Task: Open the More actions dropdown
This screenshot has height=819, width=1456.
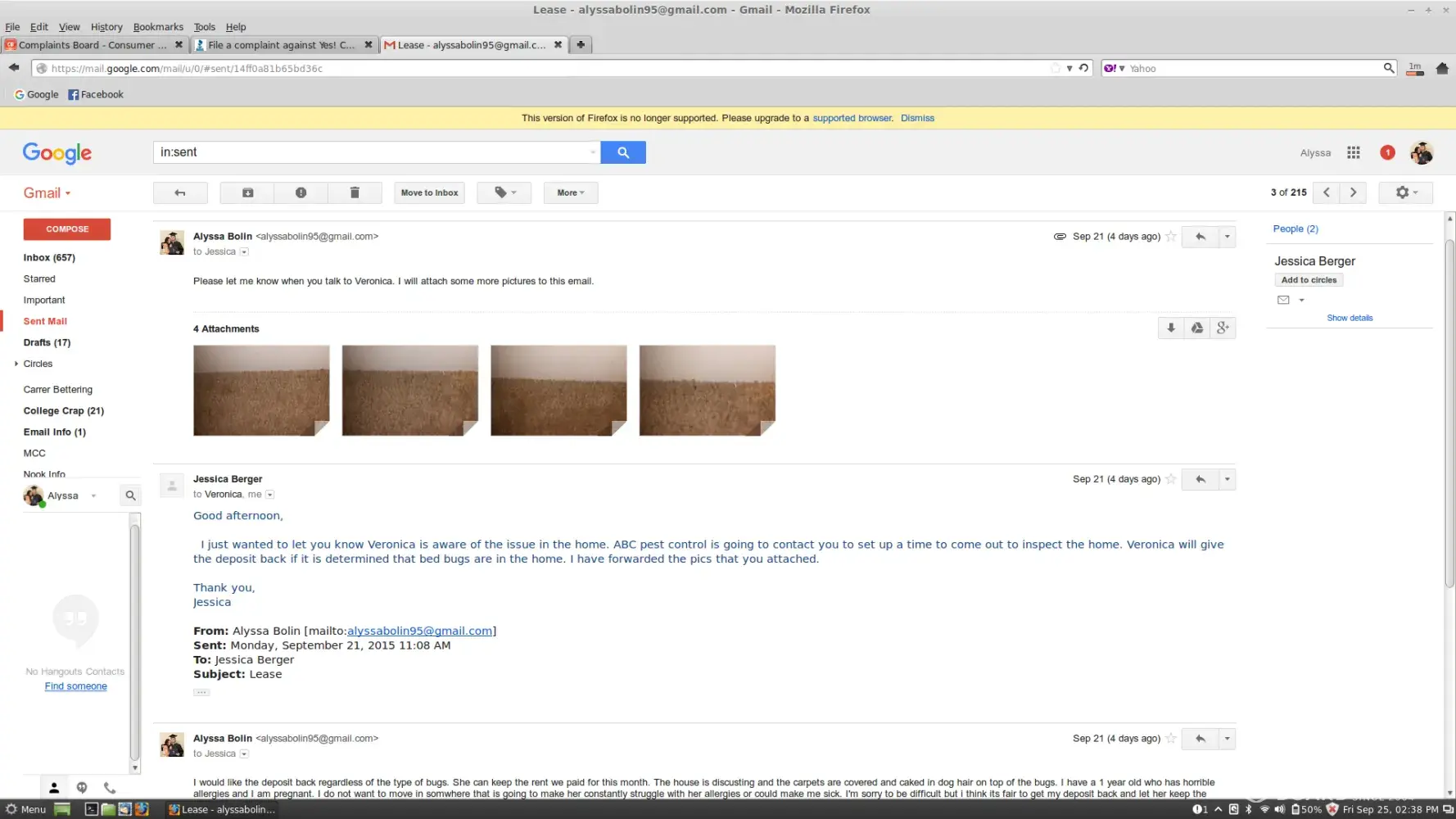Action: click(x=571, y=192)
